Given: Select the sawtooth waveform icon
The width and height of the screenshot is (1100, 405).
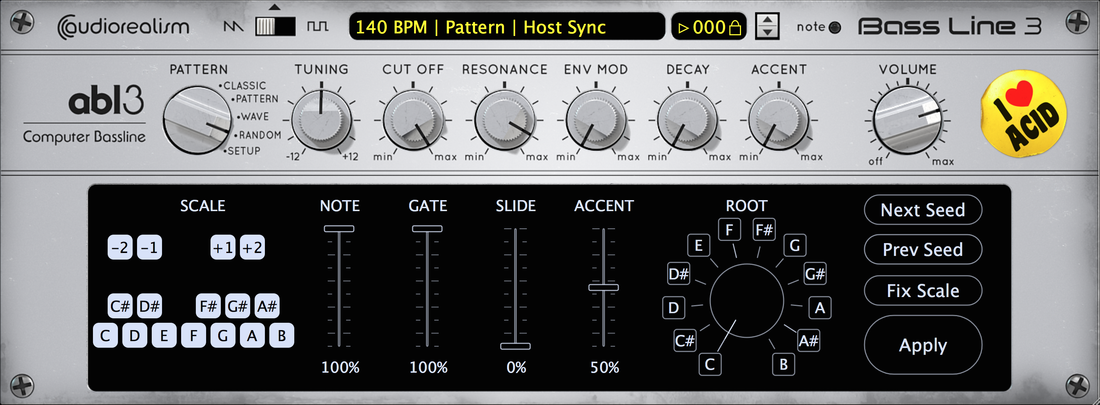Looking at the screenshot, I should 232,27.
